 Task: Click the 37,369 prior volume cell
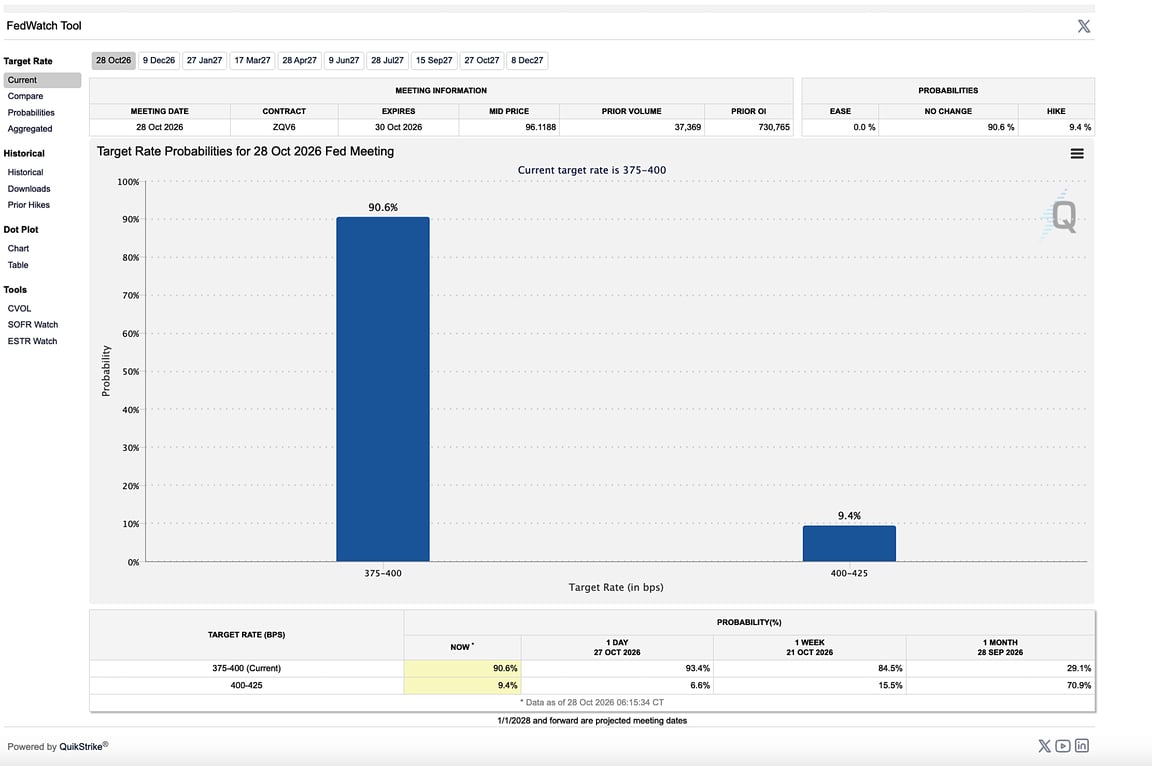[632, 127]
